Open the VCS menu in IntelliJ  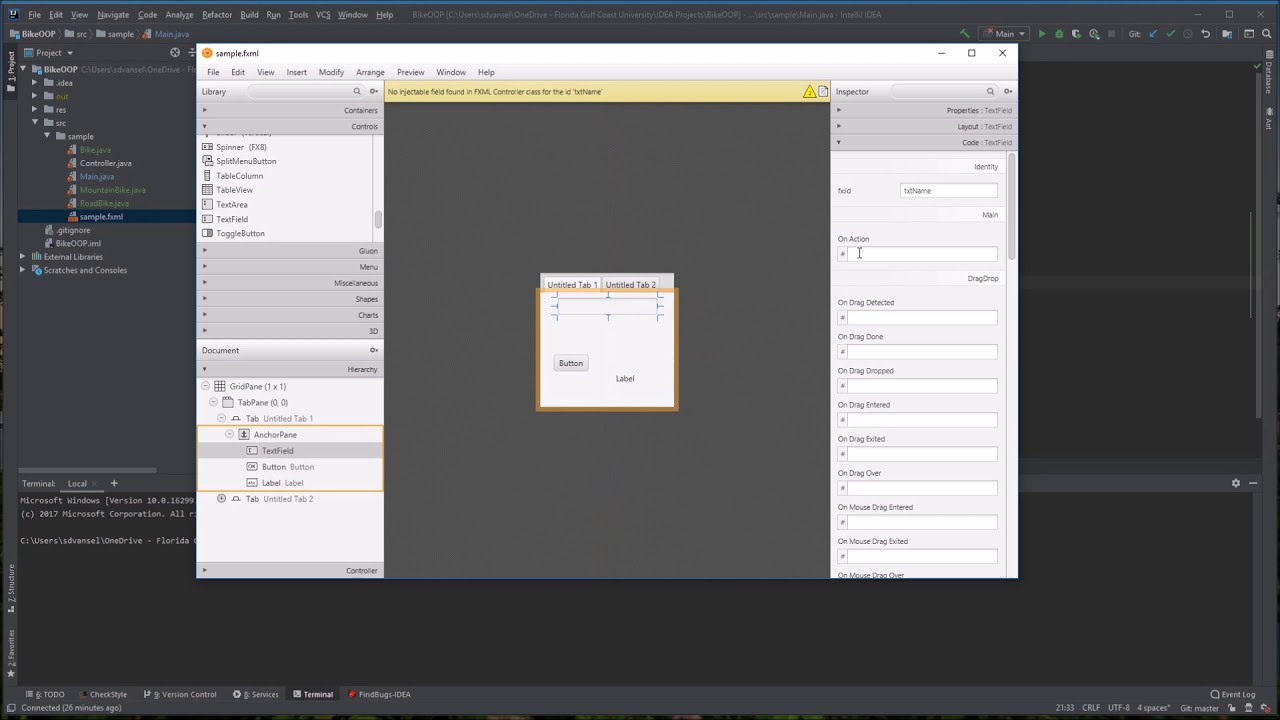click(x=323, y=15)
